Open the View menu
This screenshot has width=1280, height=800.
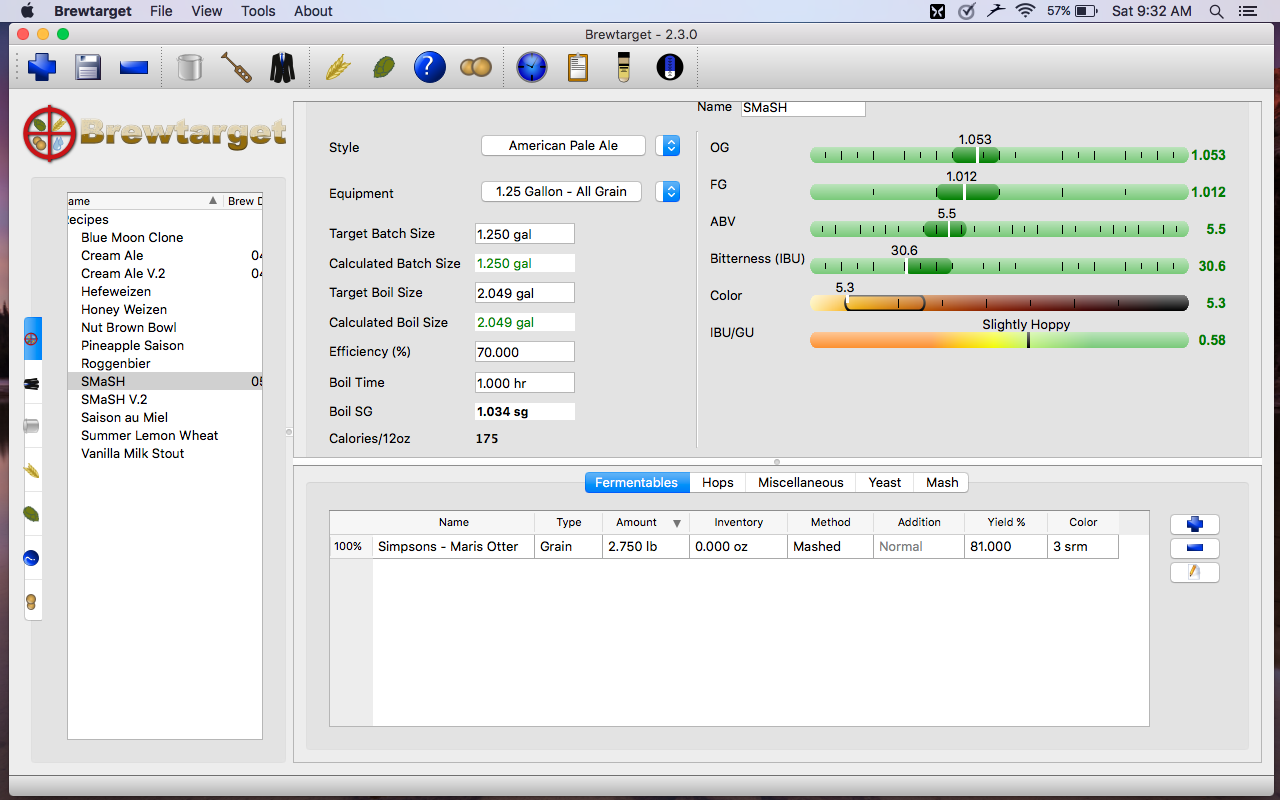[207, 11]
